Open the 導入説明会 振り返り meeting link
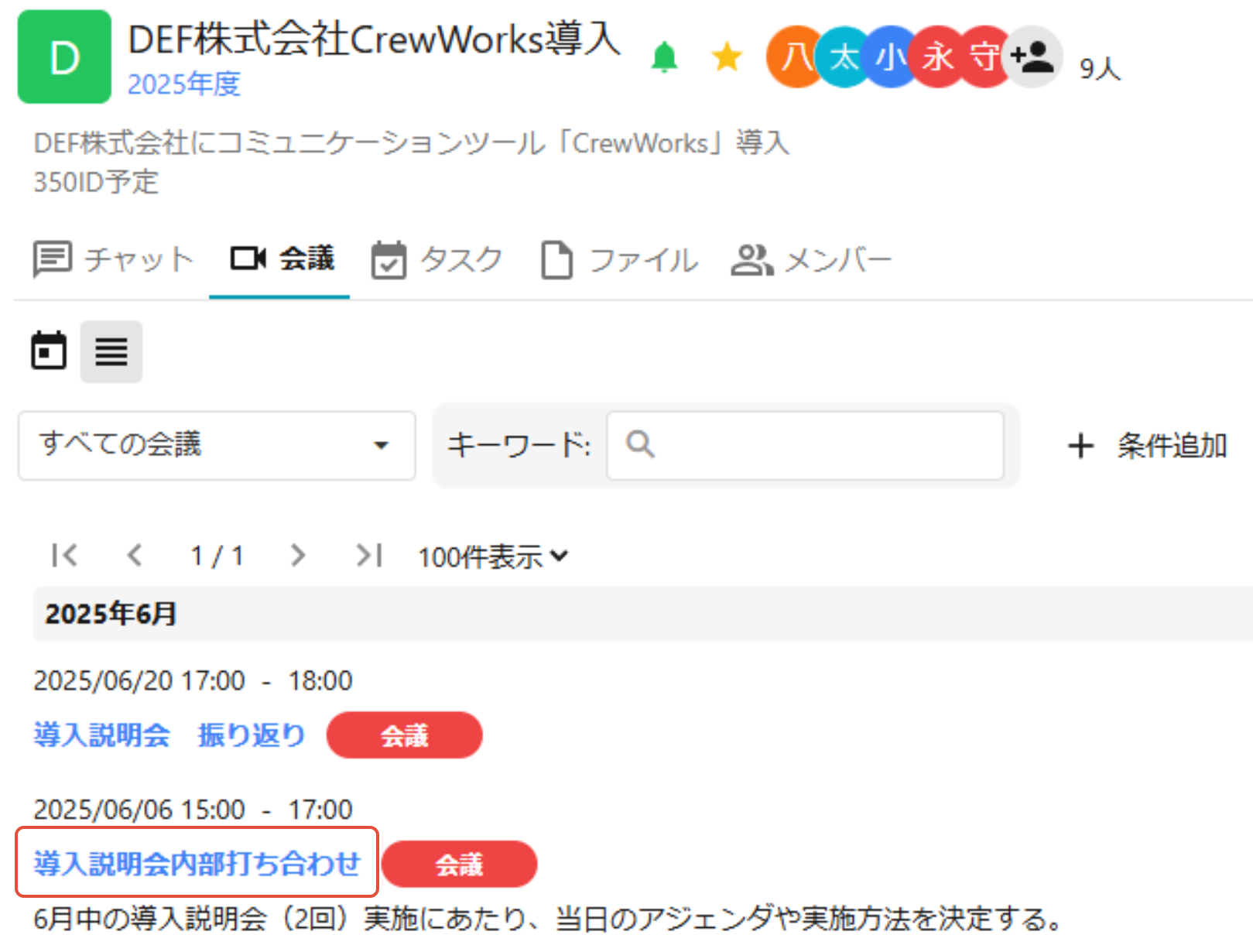The height and width of the screenshot is (952, 1253). 169,735
